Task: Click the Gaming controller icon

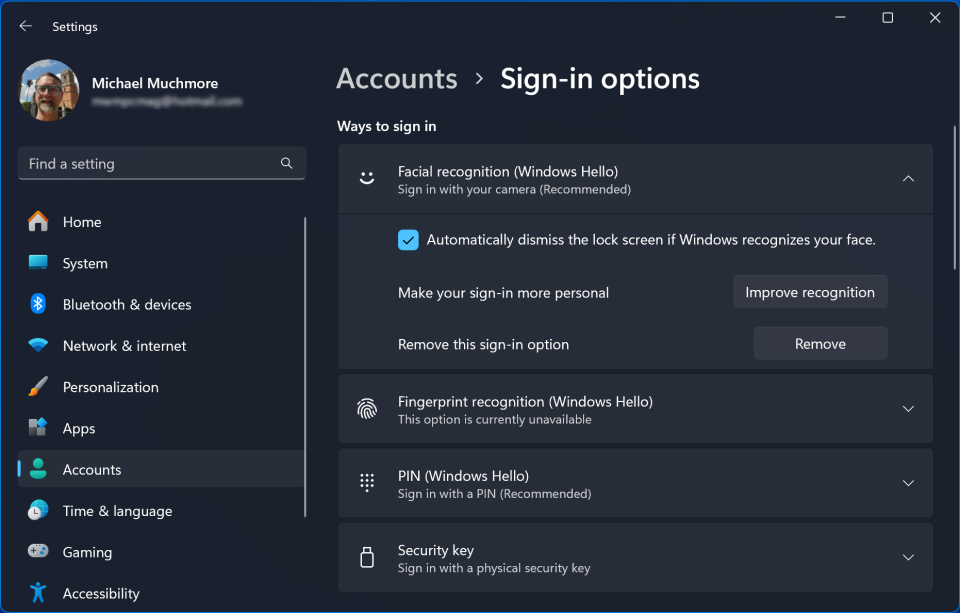Action: pyautogui.click(x=38, y=552)
